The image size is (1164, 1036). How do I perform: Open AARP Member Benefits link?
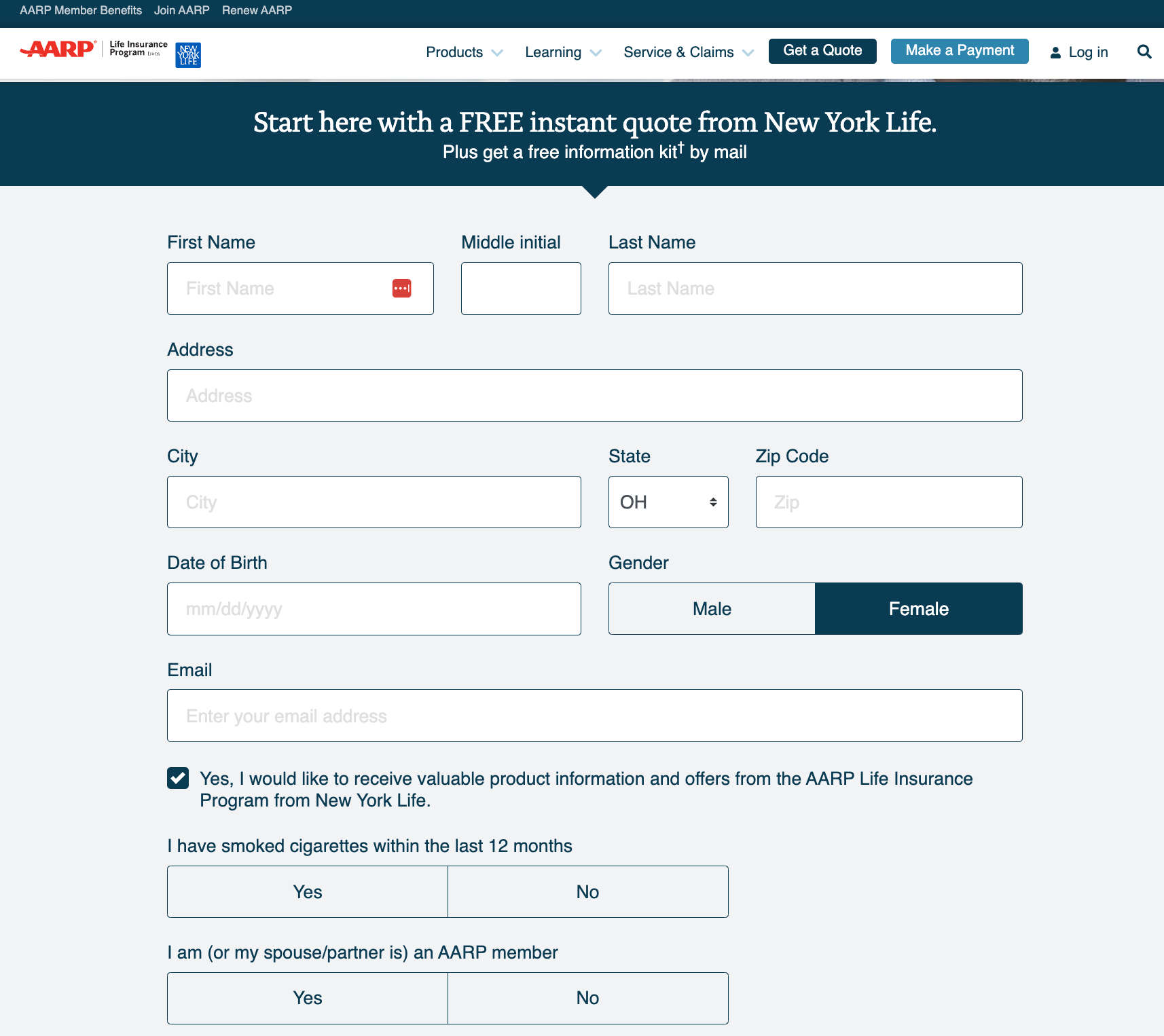pyautogui.click(x=81, y=10)
